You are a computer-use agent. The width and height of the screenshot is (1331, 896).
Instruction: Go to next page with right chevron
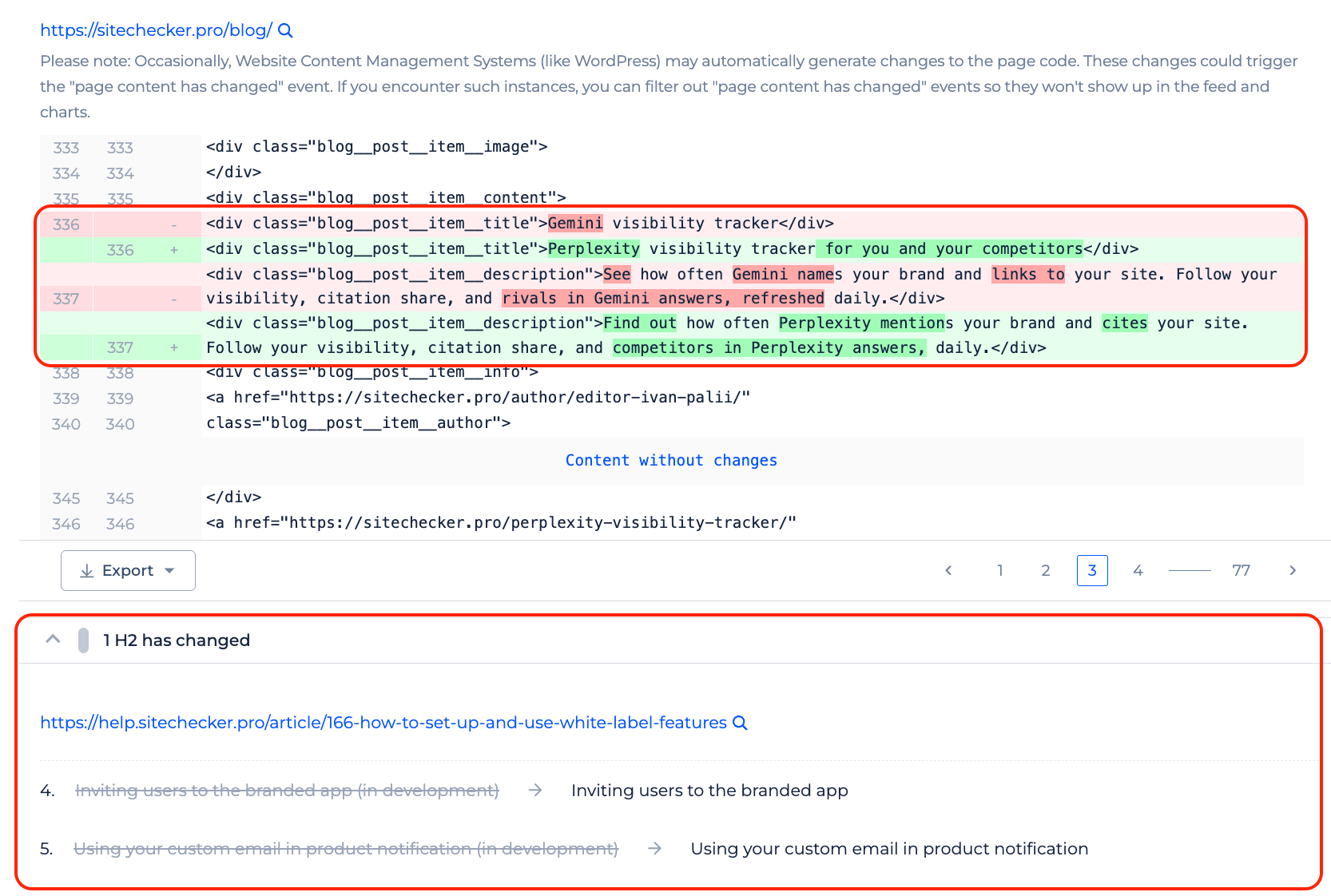[x=1293, y=570]
